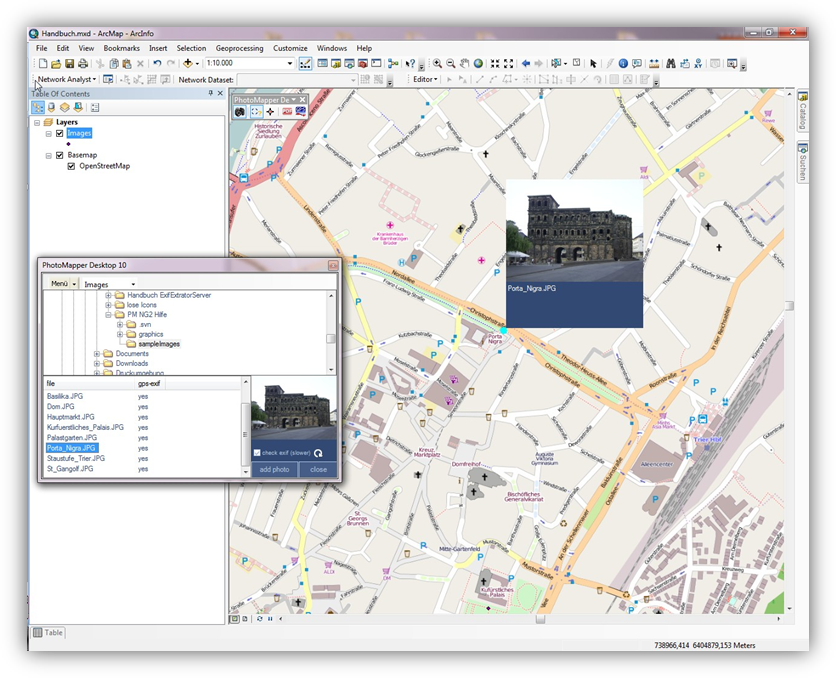Open the Catalog side panel tab
Viewport: 836px width, 678px height.
[802, 112]
